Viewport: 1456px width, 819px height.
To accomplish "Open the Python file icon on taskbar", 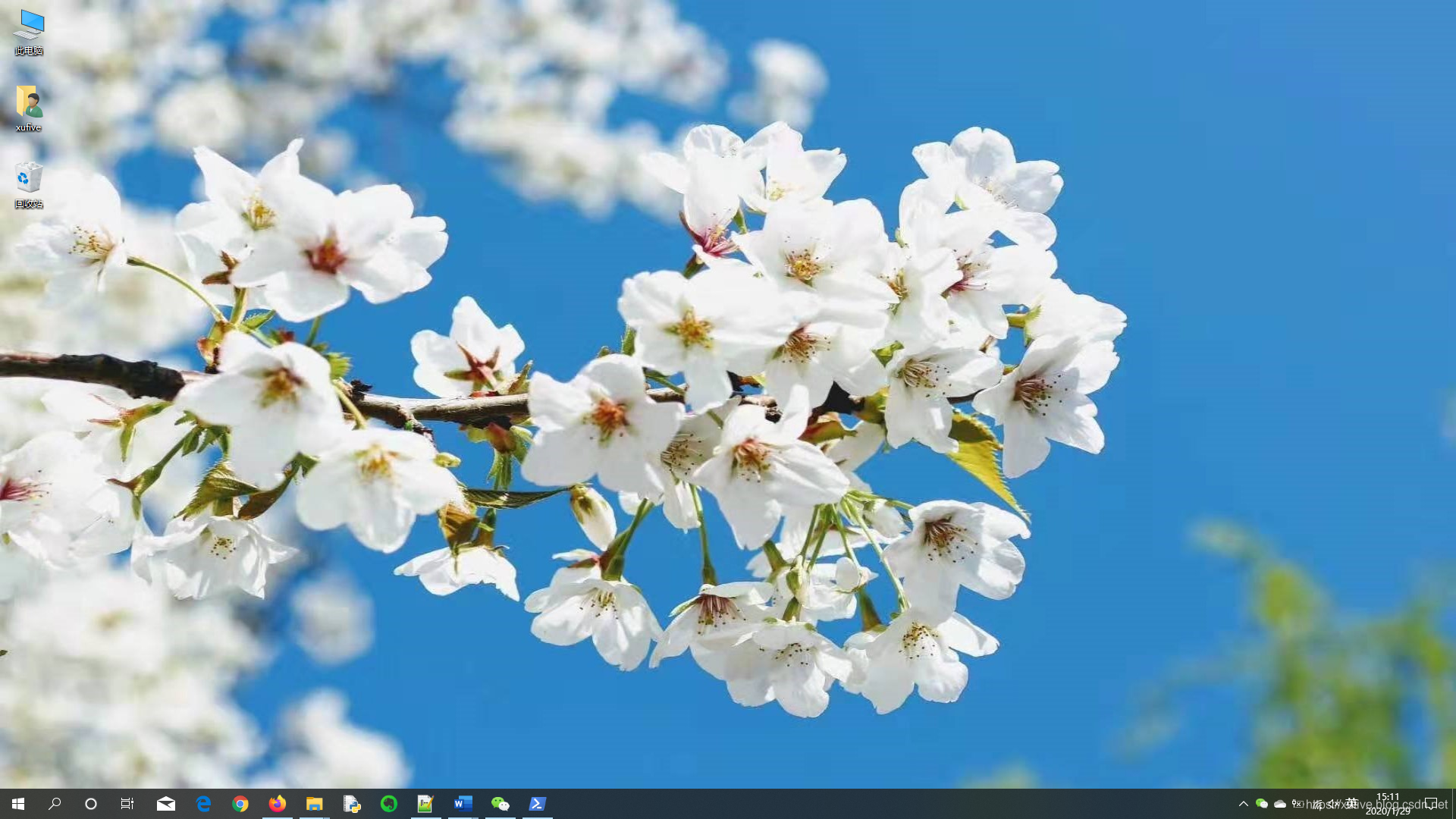I will [x=352, y=804].
